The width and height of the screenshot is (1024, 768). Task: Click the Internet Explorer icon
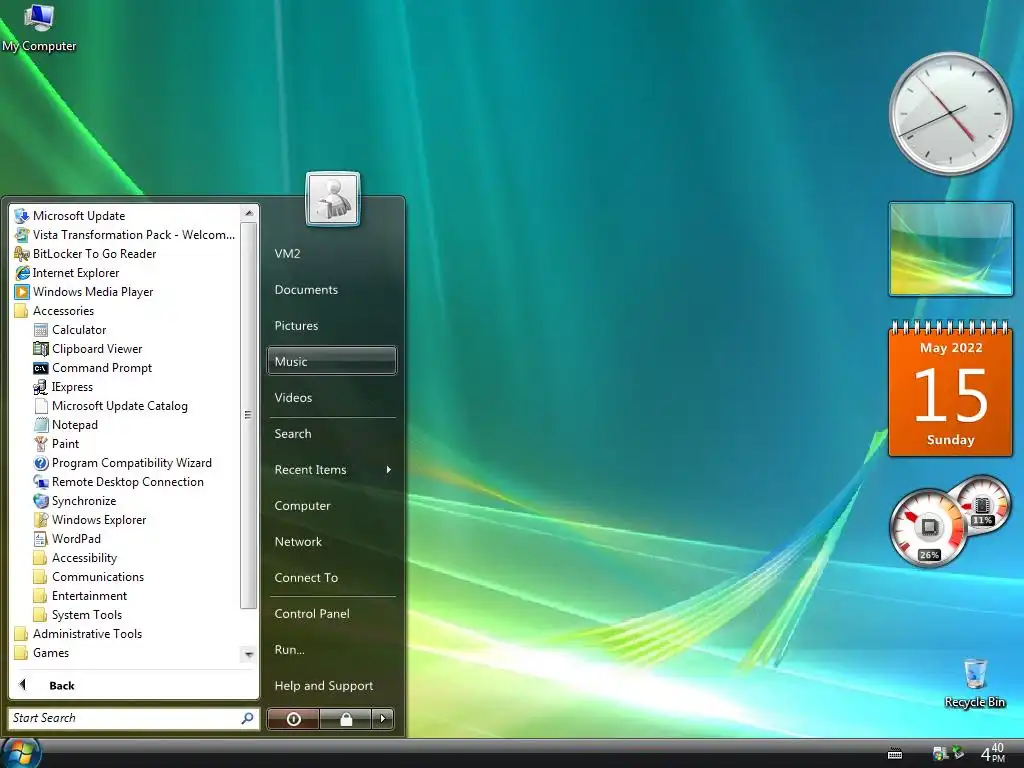[22, 272]
